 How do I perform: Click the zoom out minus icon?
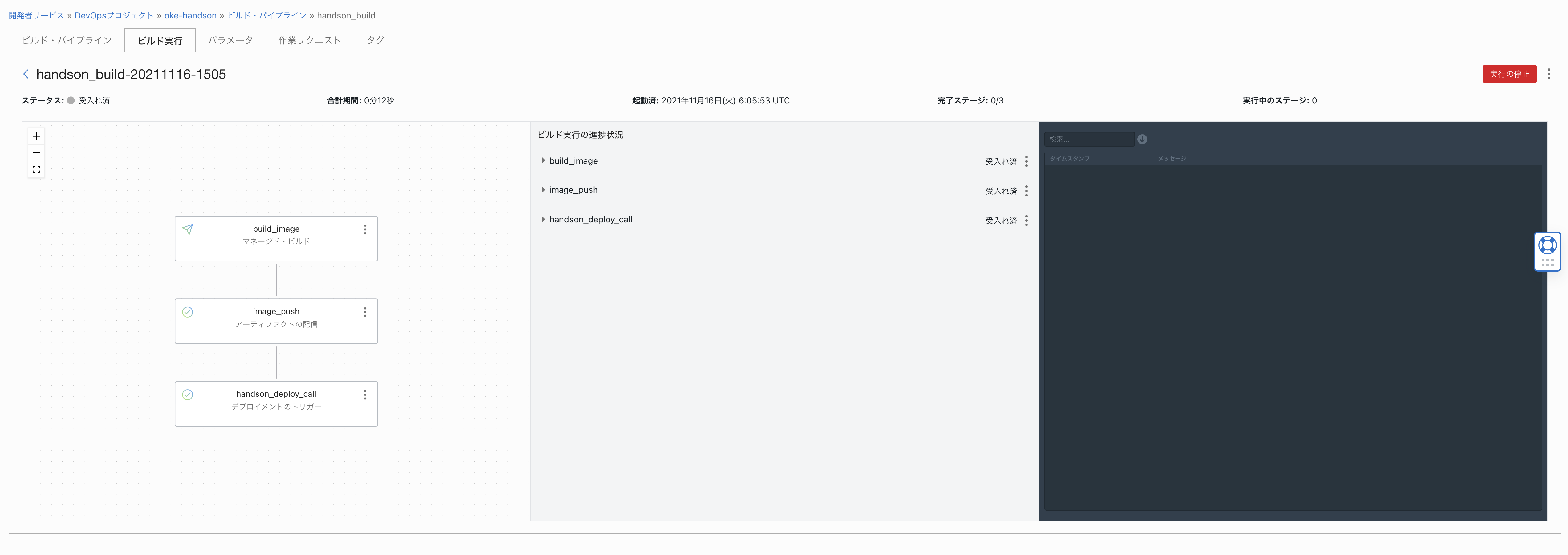37,153
